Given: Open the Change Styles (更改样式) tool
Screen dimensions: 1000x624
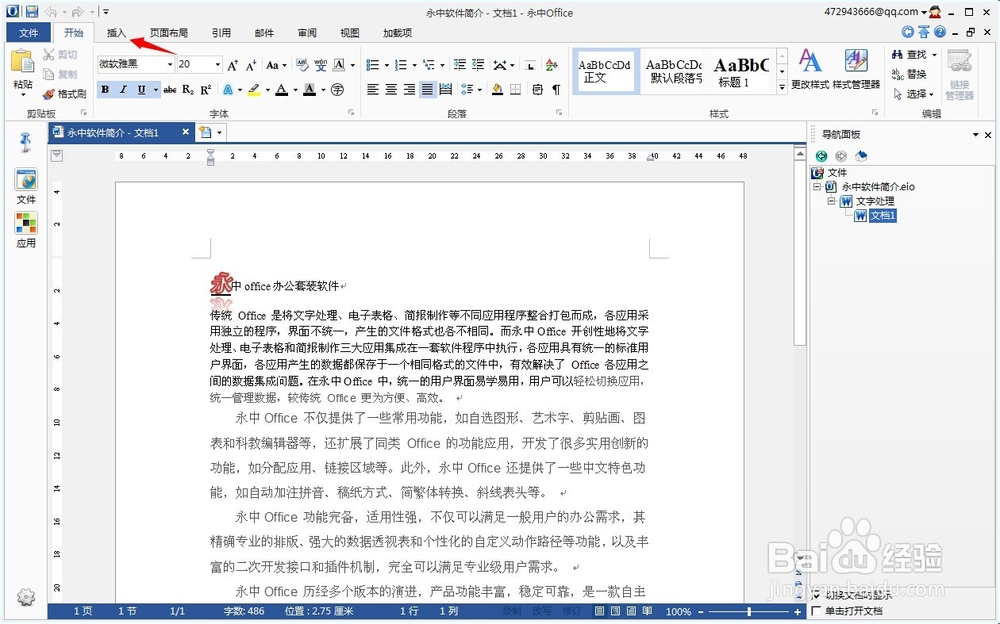Looking at the screenshot, I should 810,69.
